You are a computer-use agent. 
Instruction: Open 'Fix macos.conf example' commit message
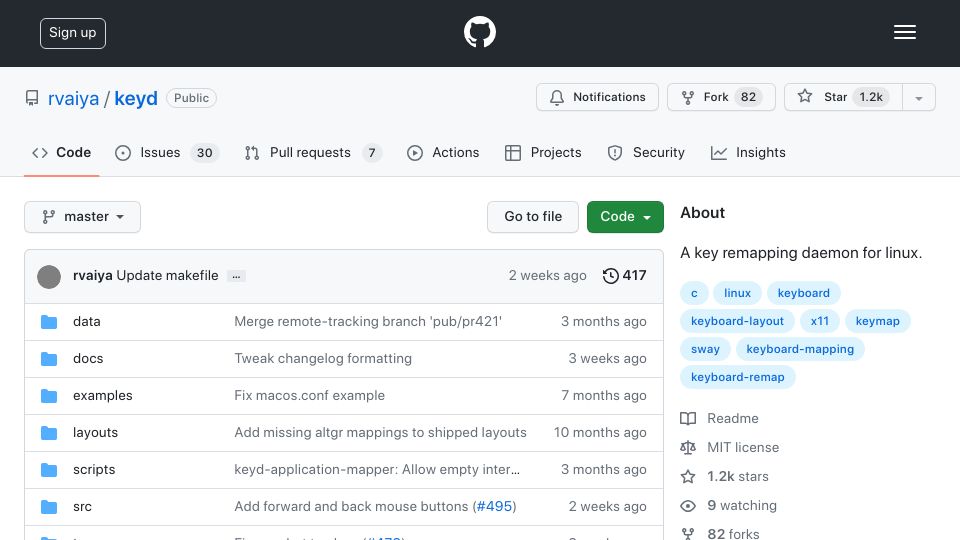pyautogui.click(x=309, y=396)
